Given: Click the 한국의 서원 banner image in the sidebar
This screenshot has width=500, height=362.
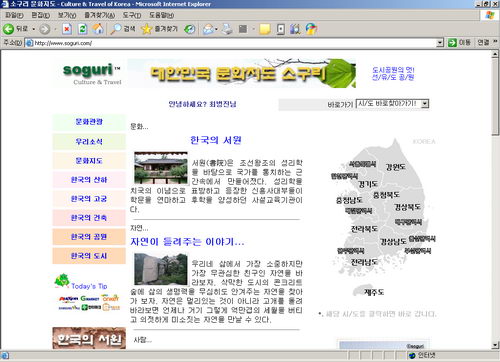Looking at the screenshot, I should point(89,338).
